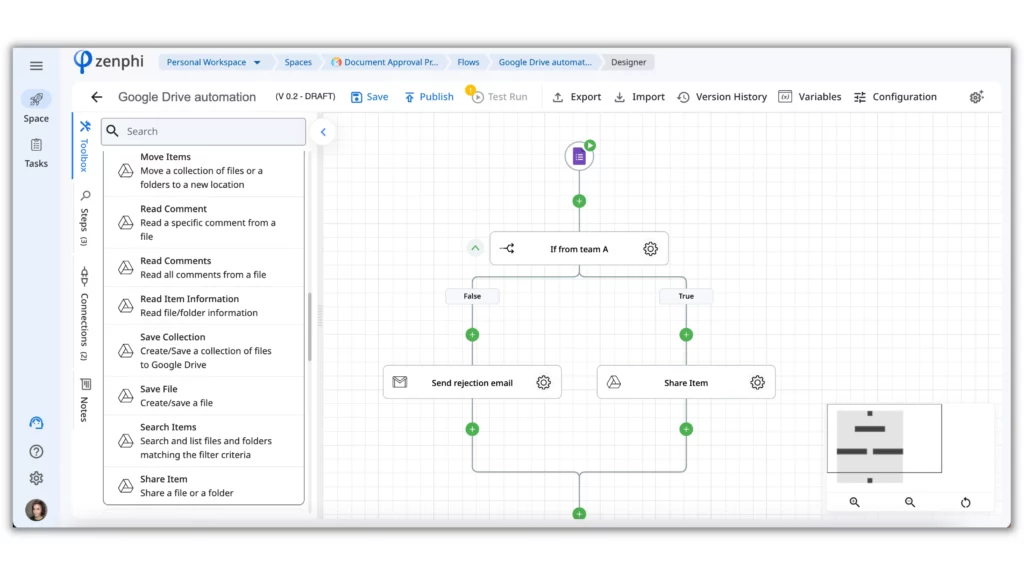Go to Document Approval breadcrumb

point(385,62)
